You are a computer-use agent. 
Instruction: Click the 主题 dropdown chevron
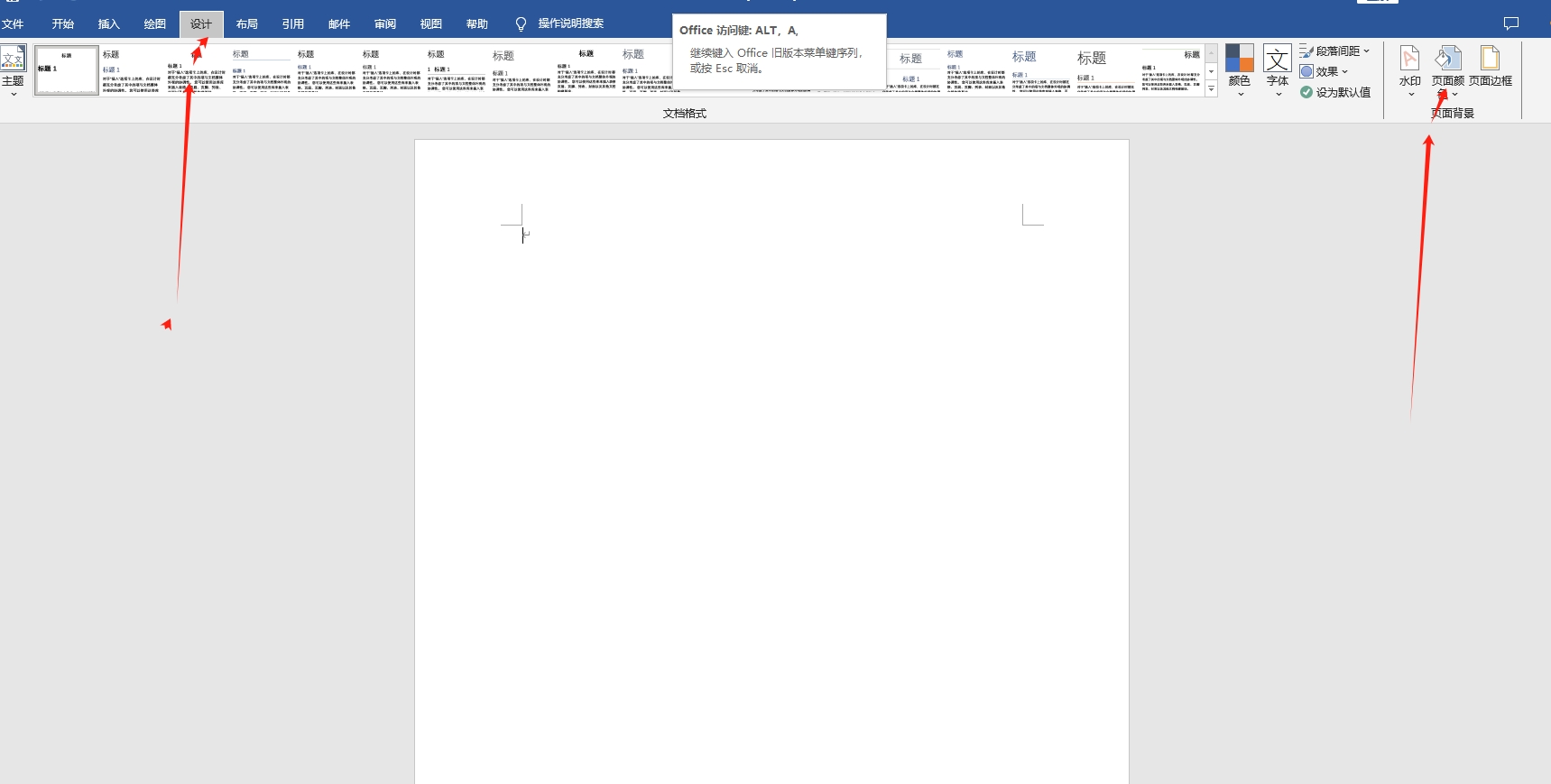[x=13, y=94]
